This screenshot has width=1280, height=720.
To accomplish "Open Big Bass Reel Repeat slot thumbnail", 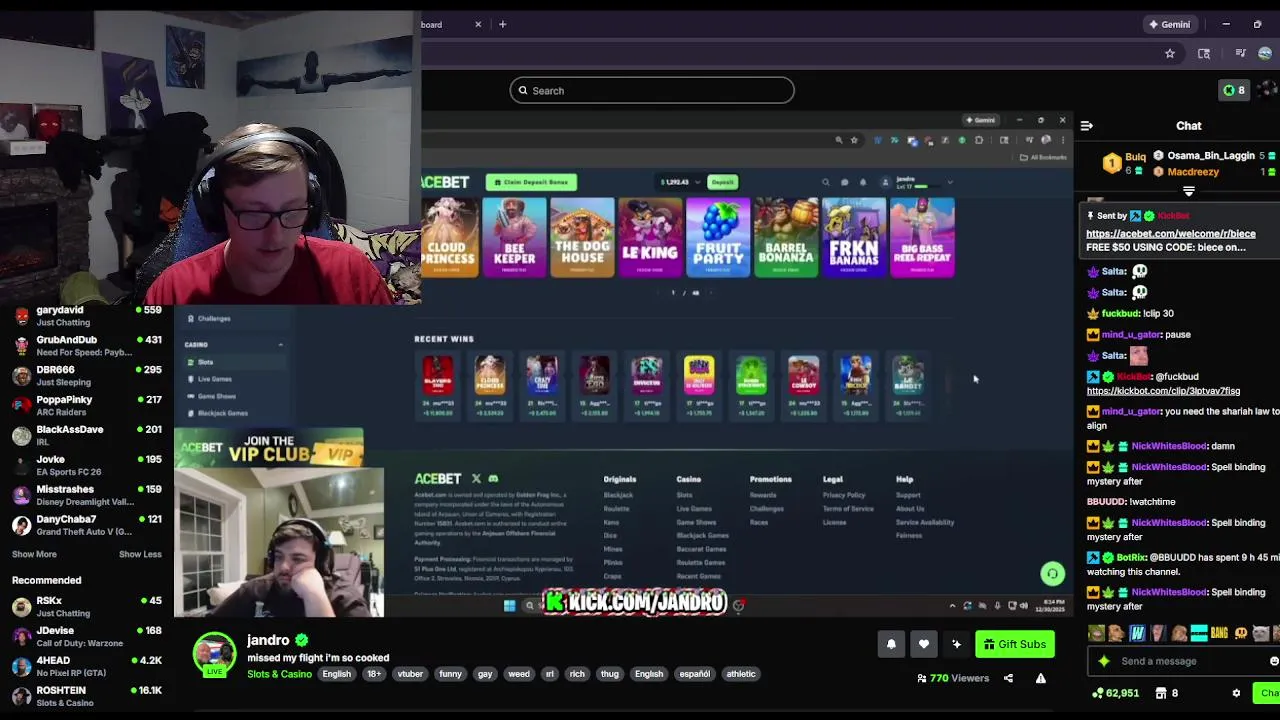I will (922, 237).
